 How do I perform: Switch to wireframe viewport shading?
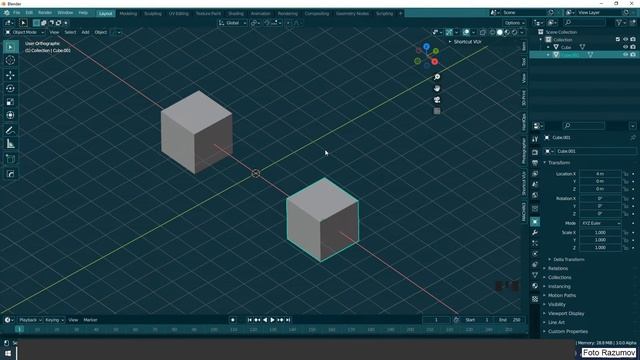pyautogui.click(x=492, y=32)
